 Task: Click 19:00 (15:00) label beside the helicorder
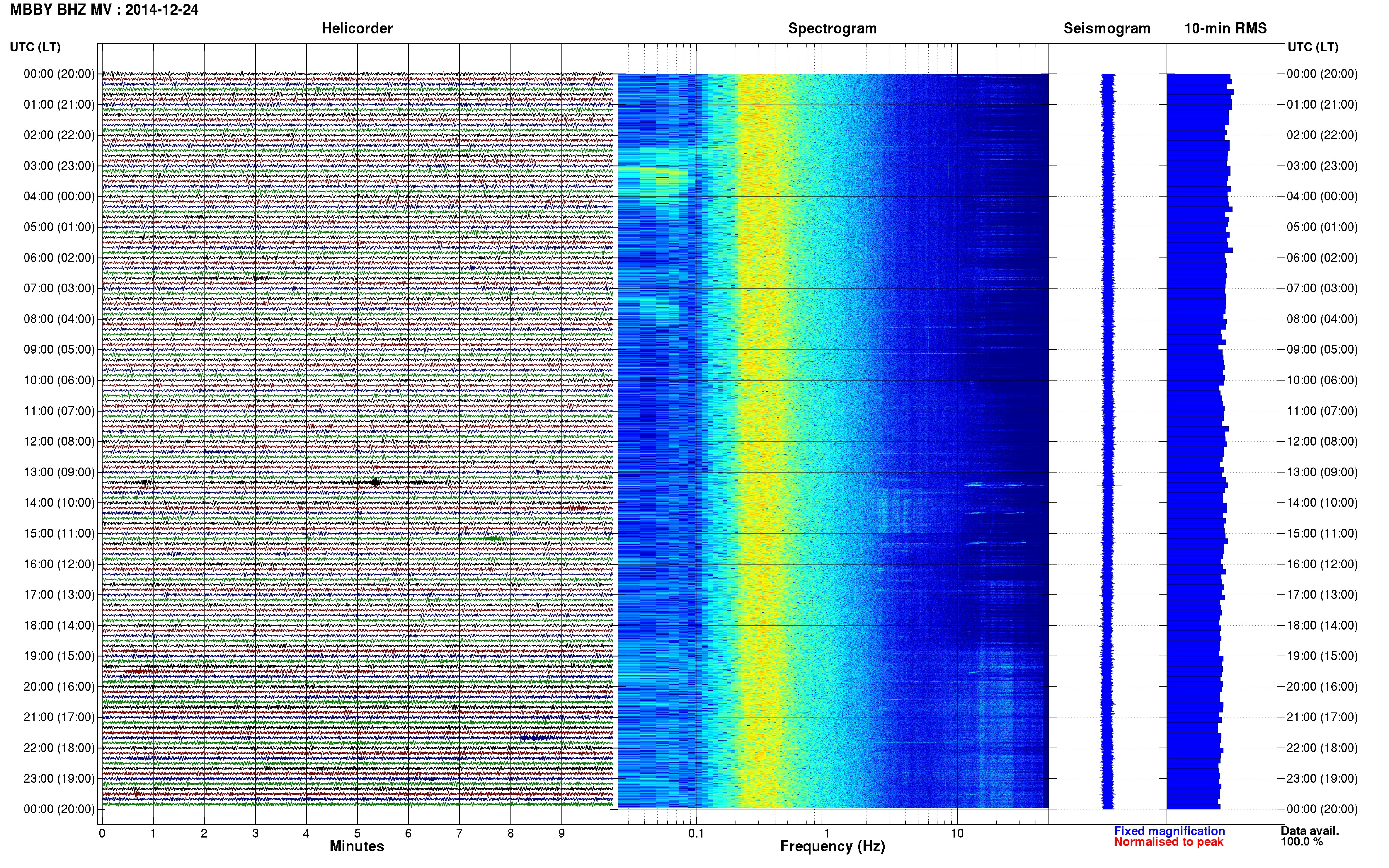click(59, 656)
